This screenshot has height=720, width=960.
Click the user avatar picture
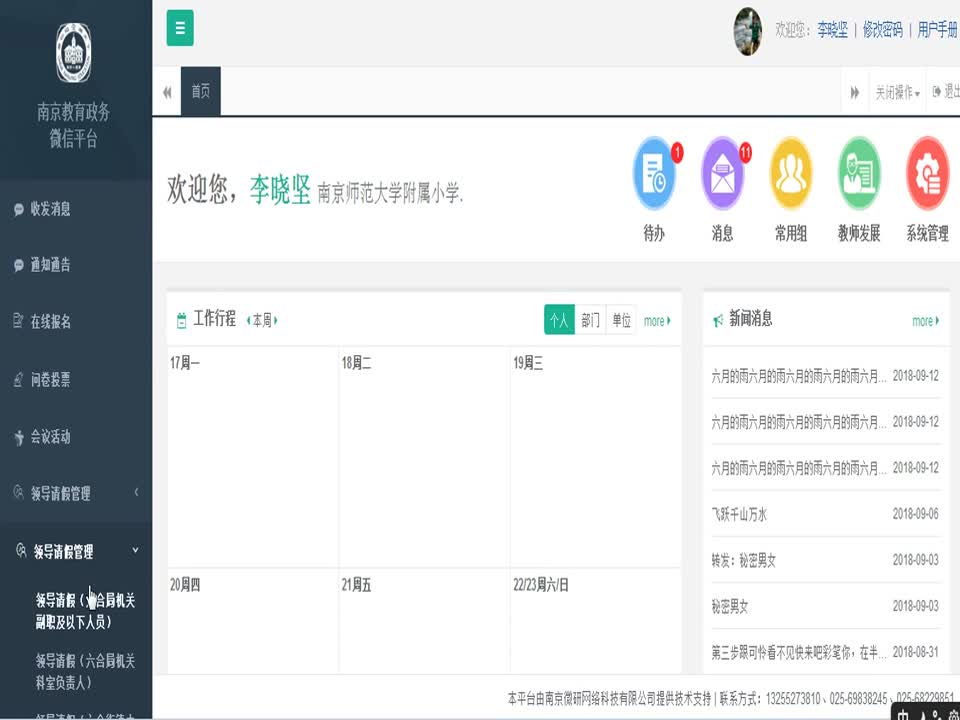pyautogui.click(x=748, y=30)
